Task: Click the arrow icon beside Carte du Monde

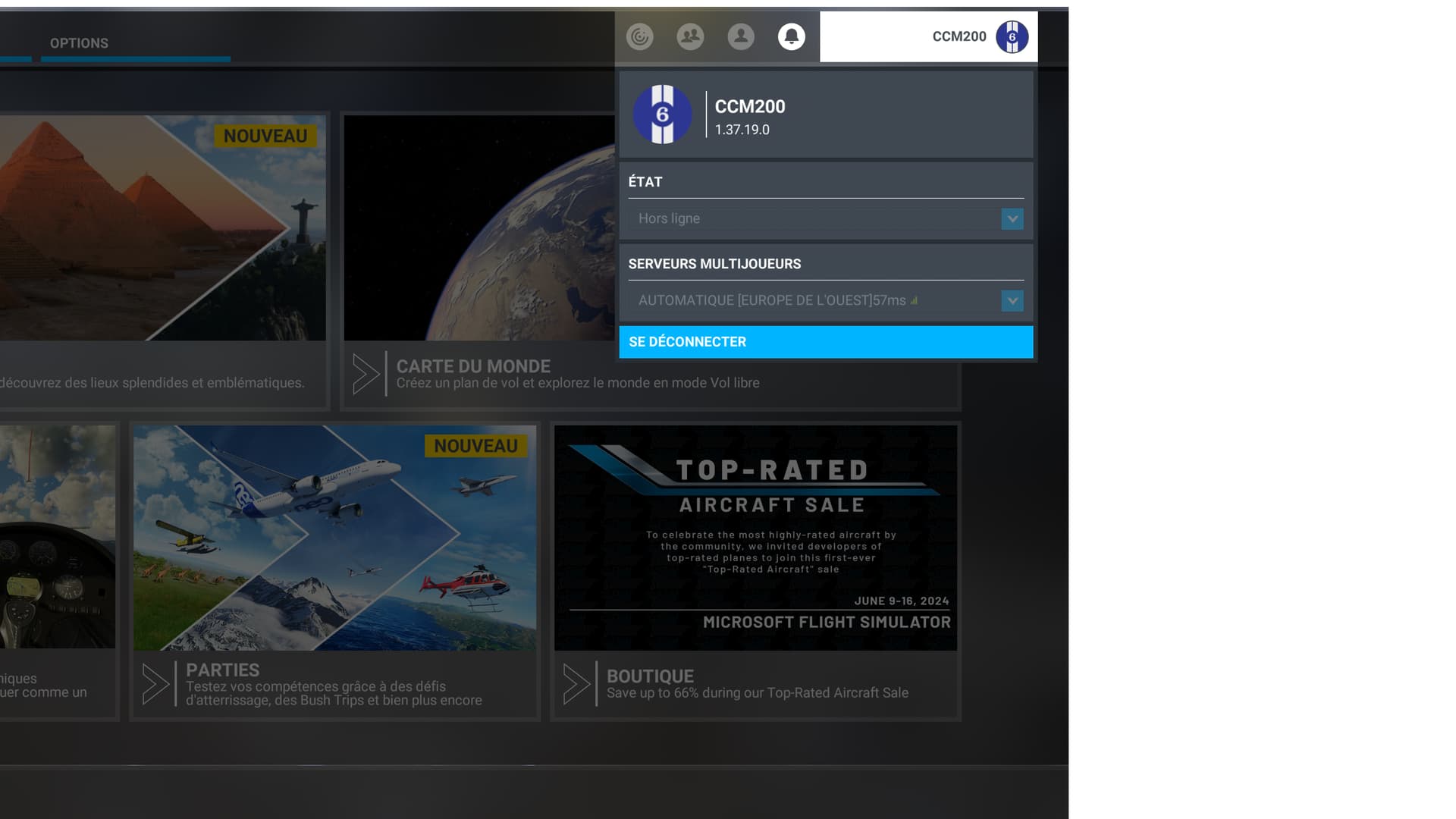Action: [x=369, y=373]
